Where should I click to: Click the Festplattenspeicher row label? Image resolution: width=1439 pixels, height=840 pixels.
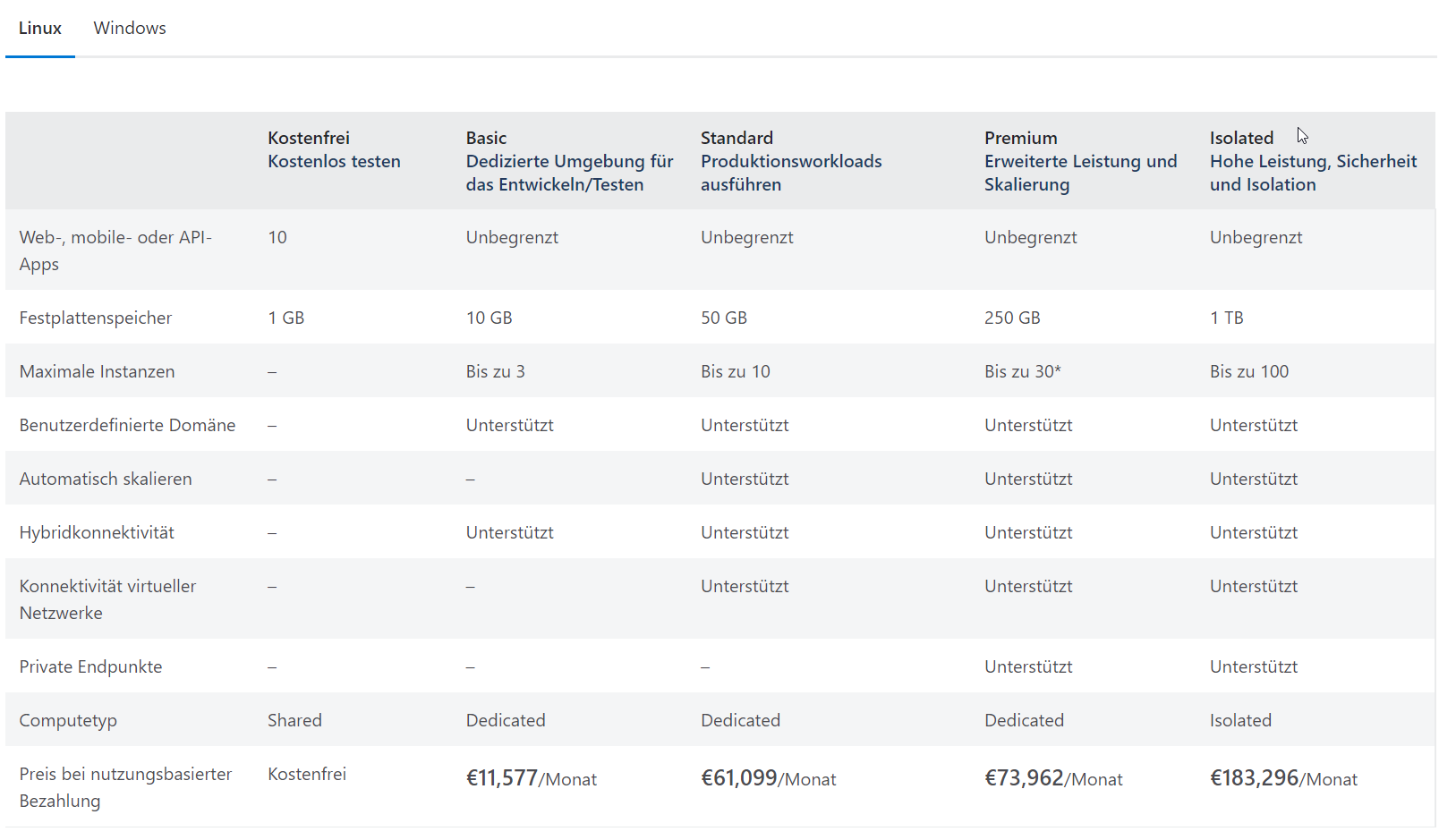(96, 318)
